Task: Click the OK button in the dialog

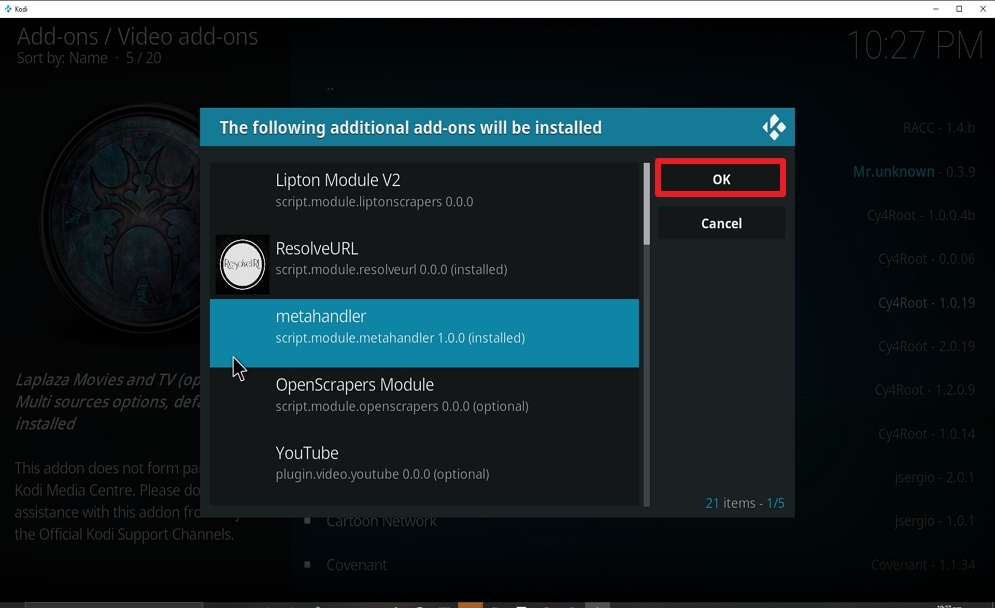Action: click(721, 178)
